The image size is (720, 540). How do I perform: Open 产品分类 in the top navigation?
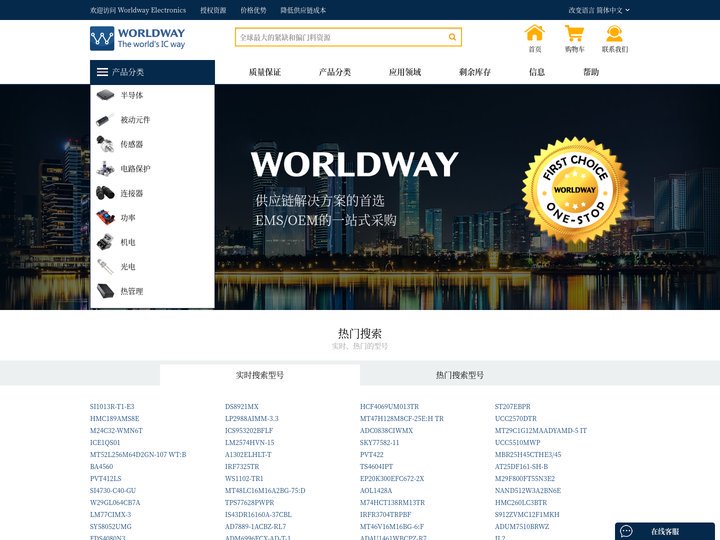click(335, 72)
